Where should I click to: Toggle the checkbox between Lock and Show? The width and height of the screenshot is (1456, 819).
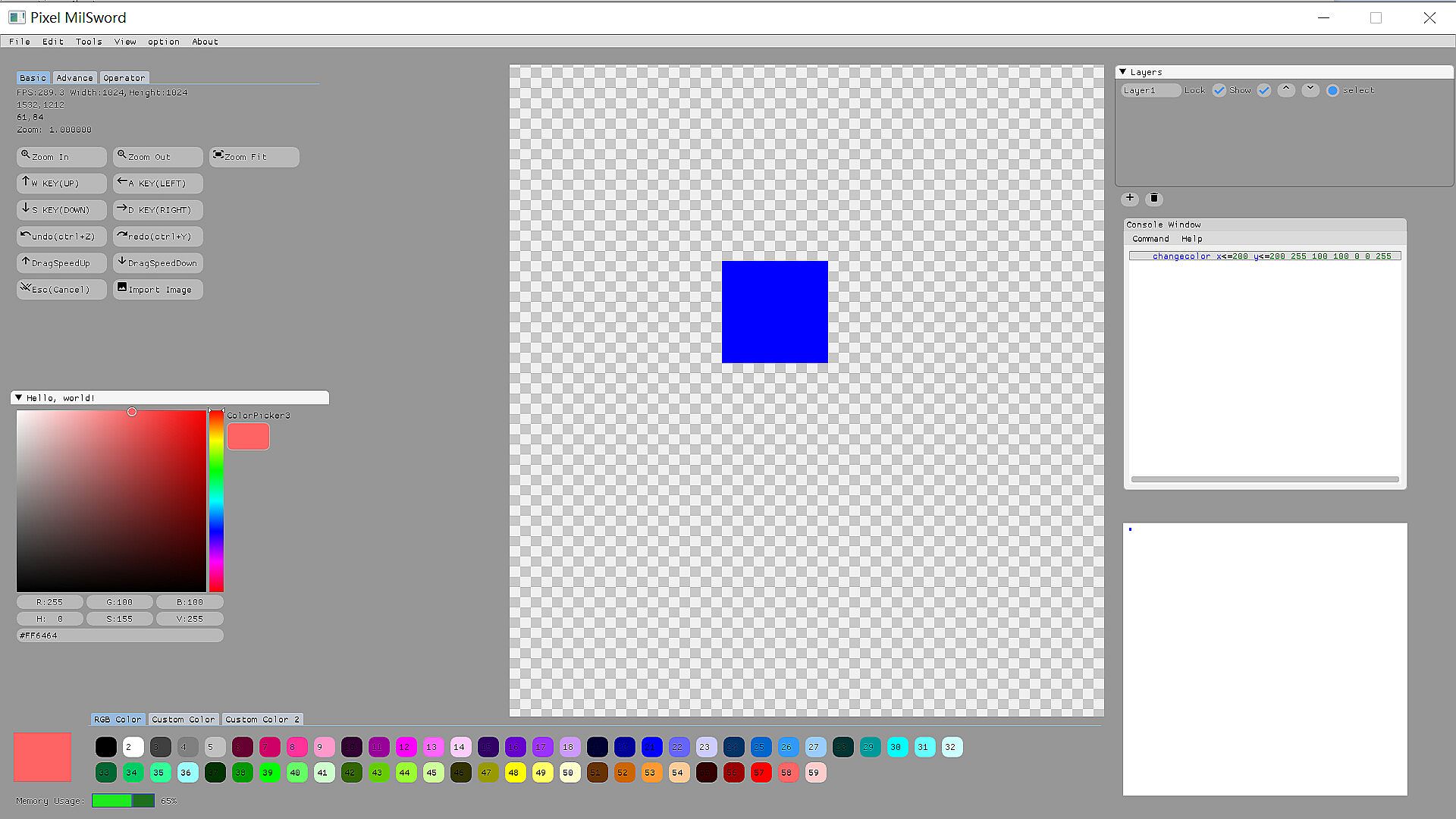tap(1219, 90)
